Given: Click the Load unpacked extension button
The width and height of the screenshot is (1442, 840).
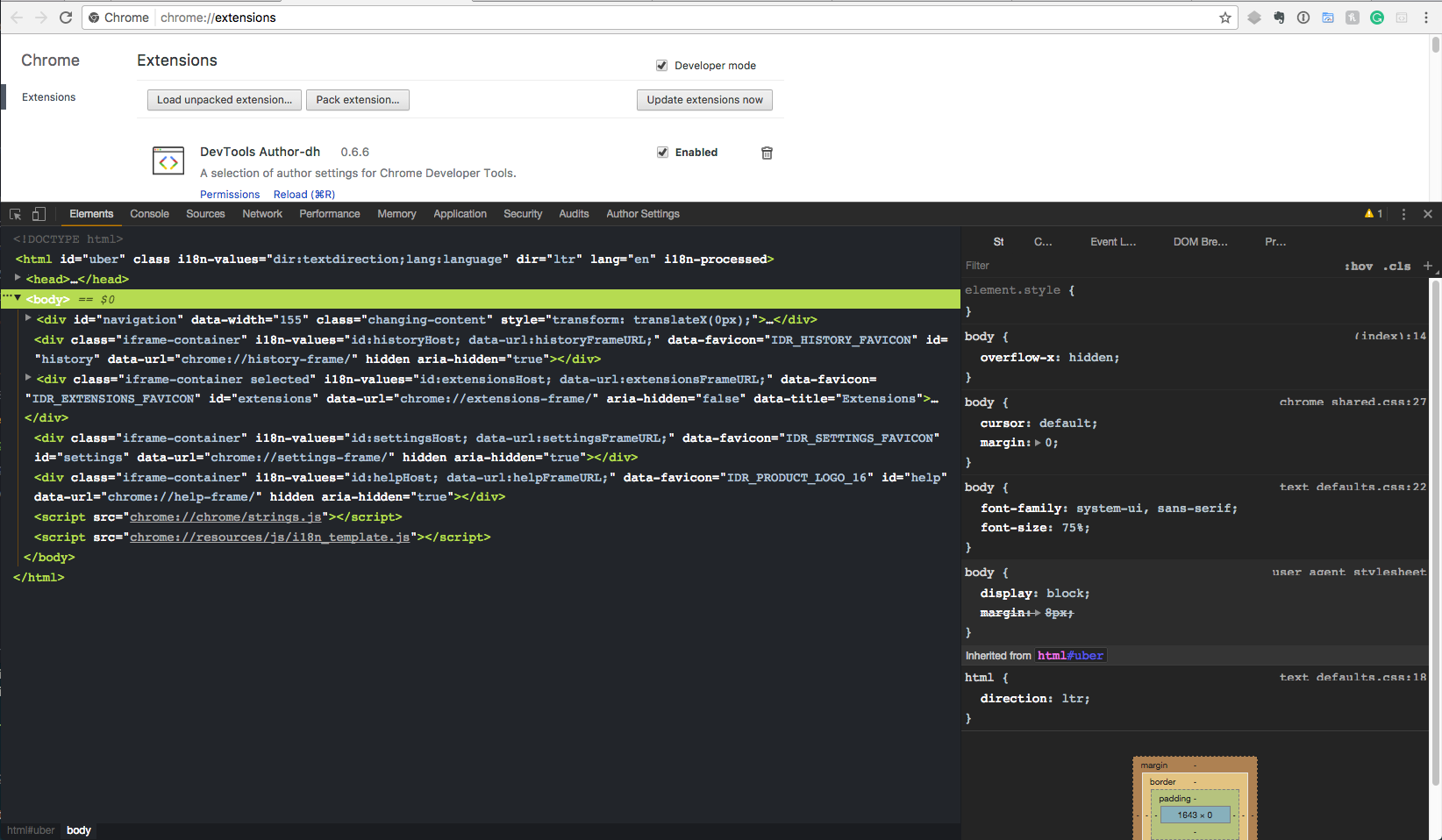Looking at the screenshot, I should coord(224,100).
